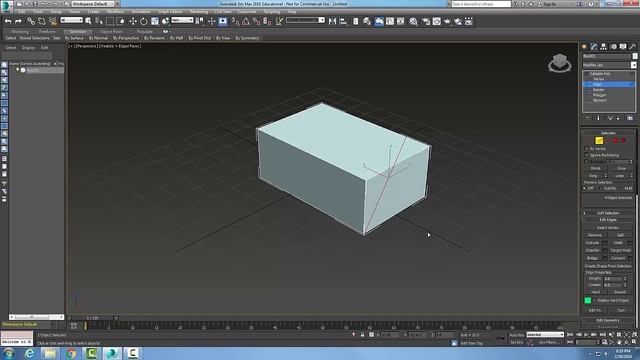This screenshot has height=360, width=640.
Task: Toggle the 3D Snaps icon
Action: pos(236,21)
